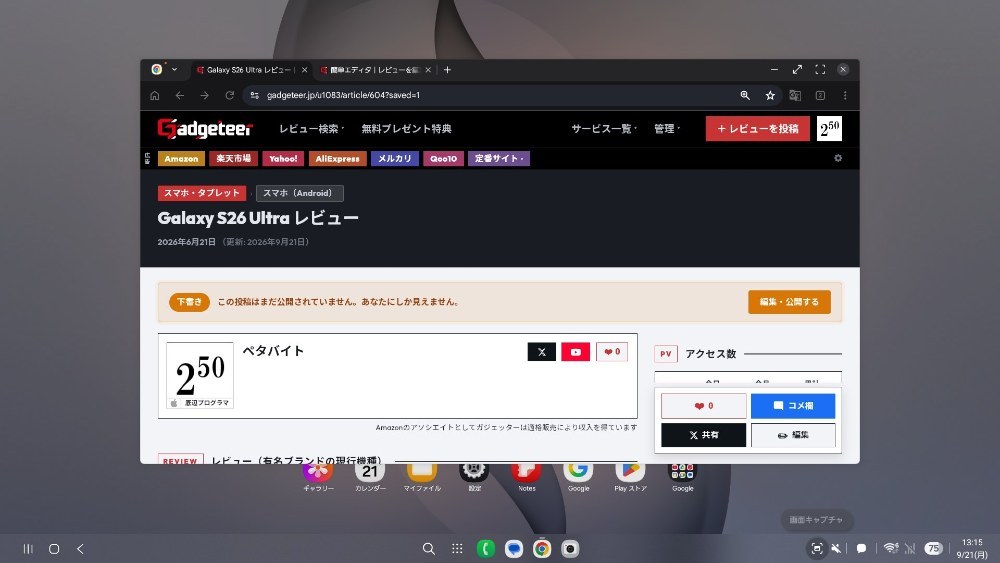
Task: Open a new tab with plus icon
Action: pos(447,70)
